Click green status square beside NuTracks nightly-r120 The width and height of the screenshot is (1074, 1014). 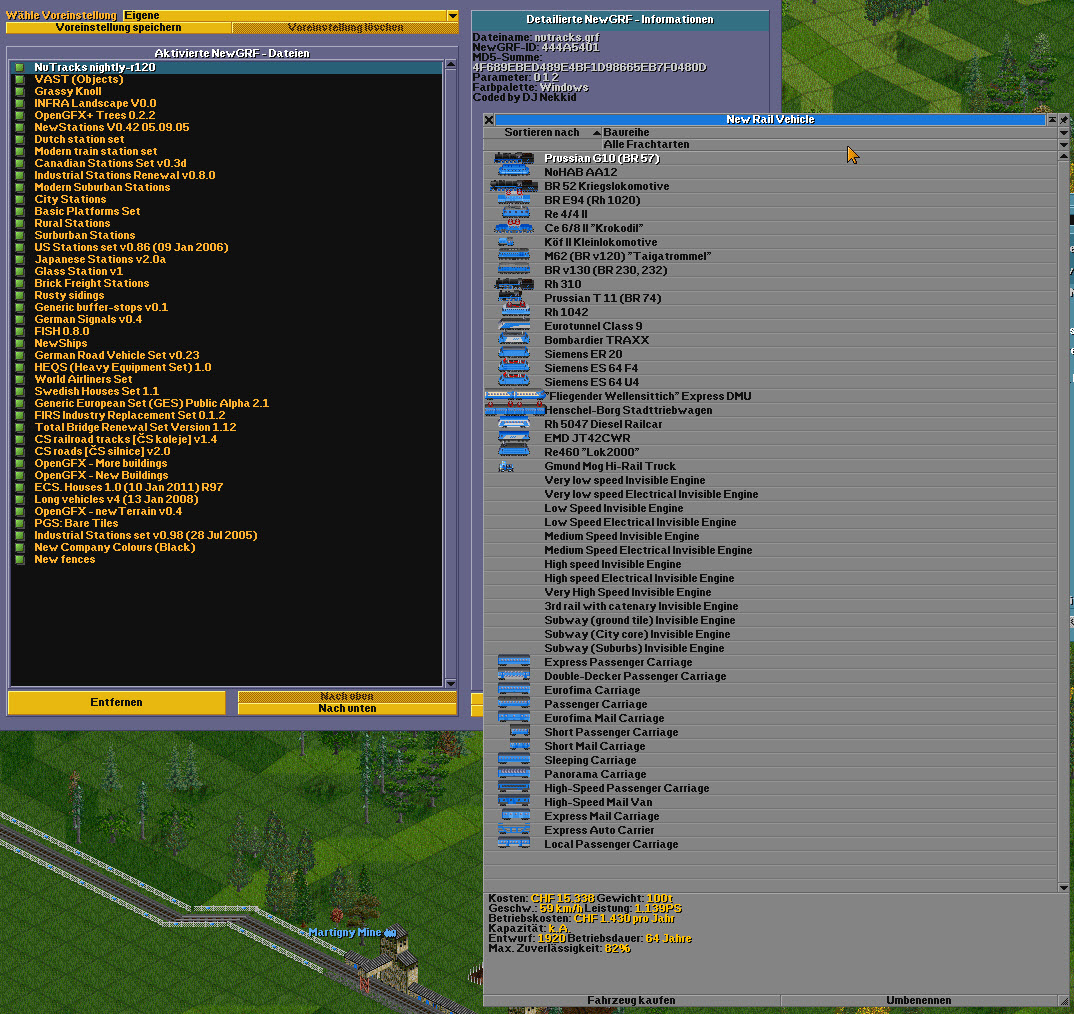[19, 67]
